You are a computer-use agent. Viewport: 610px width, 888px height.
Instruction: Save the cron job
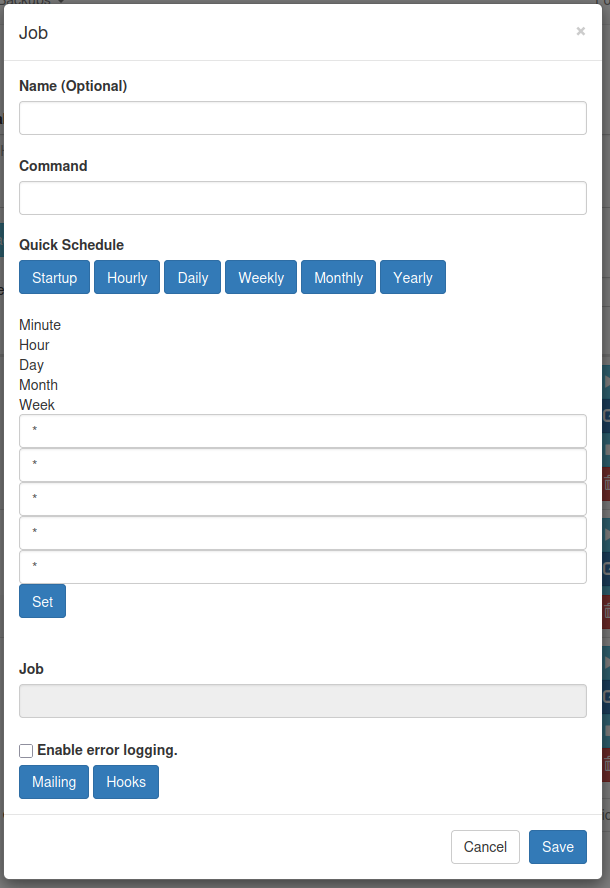[x=557, y=847]
